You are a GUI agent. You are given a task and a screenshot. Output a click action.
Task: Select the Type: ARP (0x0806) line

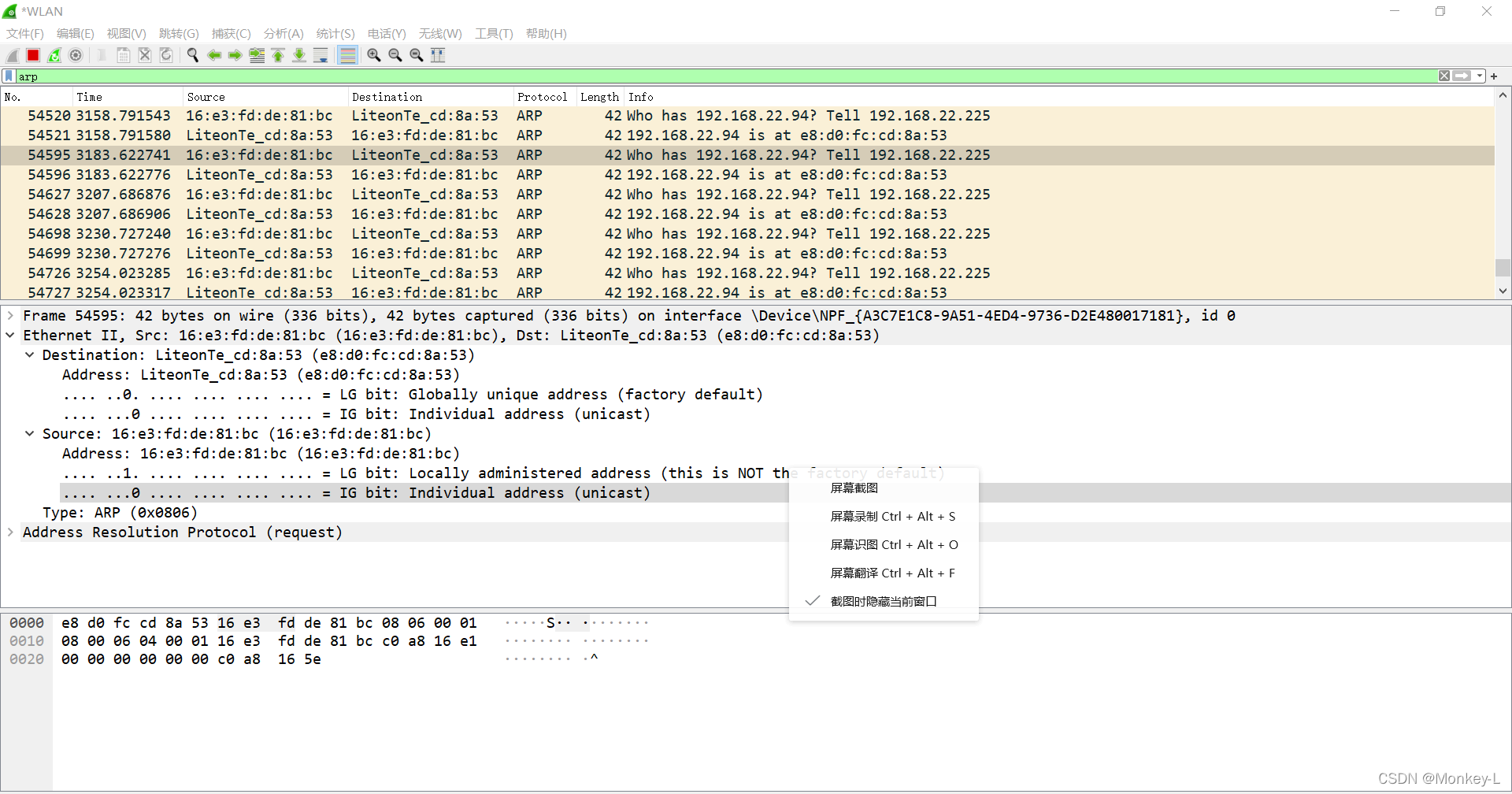point(120,513)
